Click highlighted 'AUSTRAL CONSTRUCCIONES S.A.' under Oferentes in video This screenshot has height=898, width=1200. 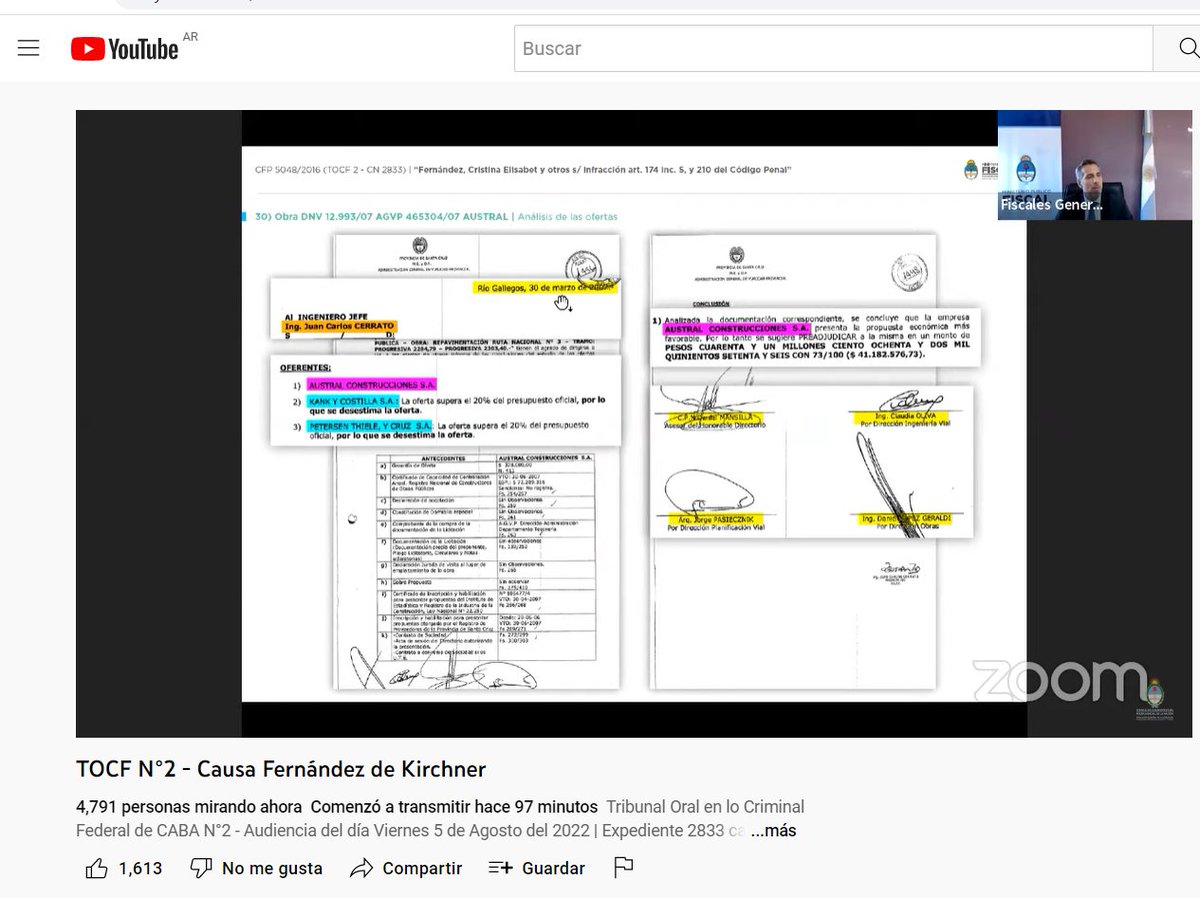[371, 384]
